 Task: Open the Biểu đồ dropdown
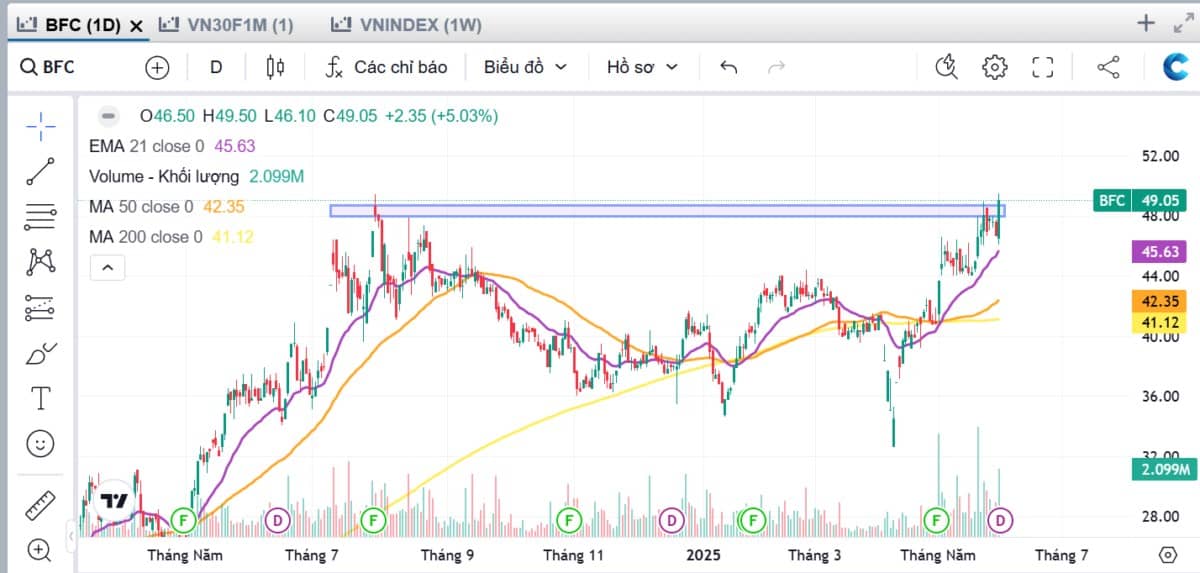tap(525, 67)
